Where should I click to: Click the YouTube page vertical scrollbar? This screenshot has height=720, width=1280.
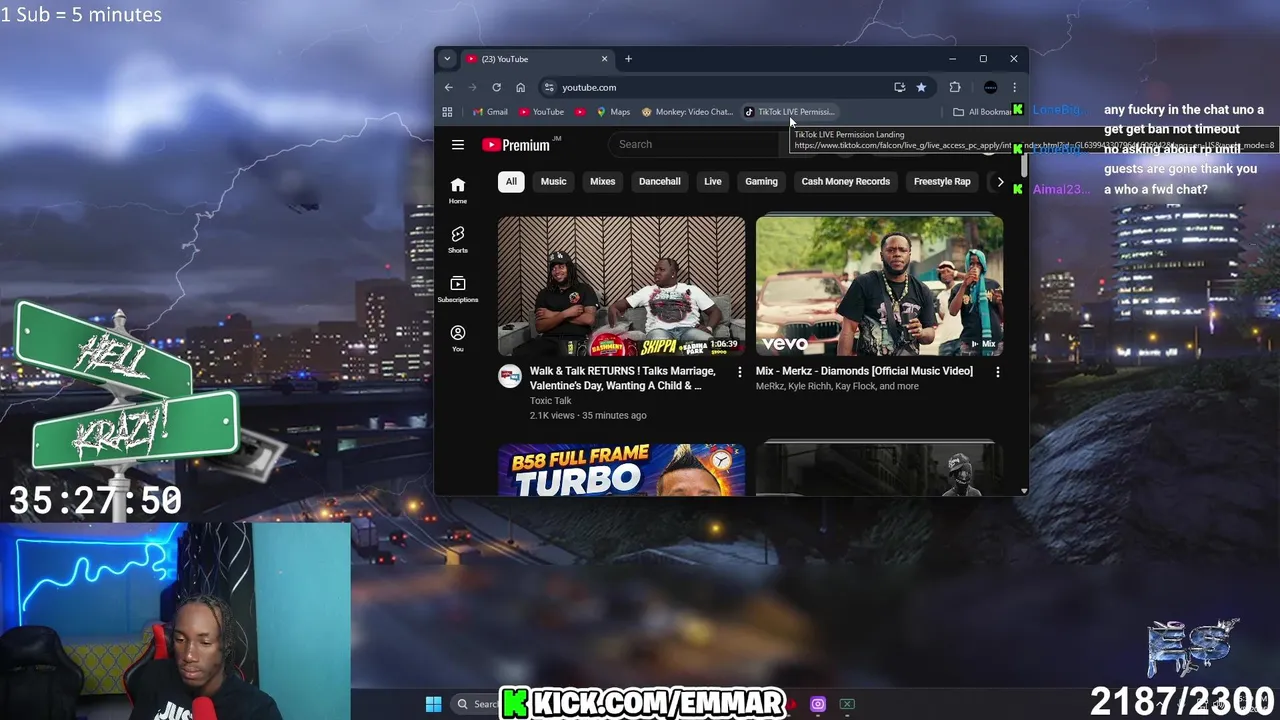click(x=1023, y=166)
